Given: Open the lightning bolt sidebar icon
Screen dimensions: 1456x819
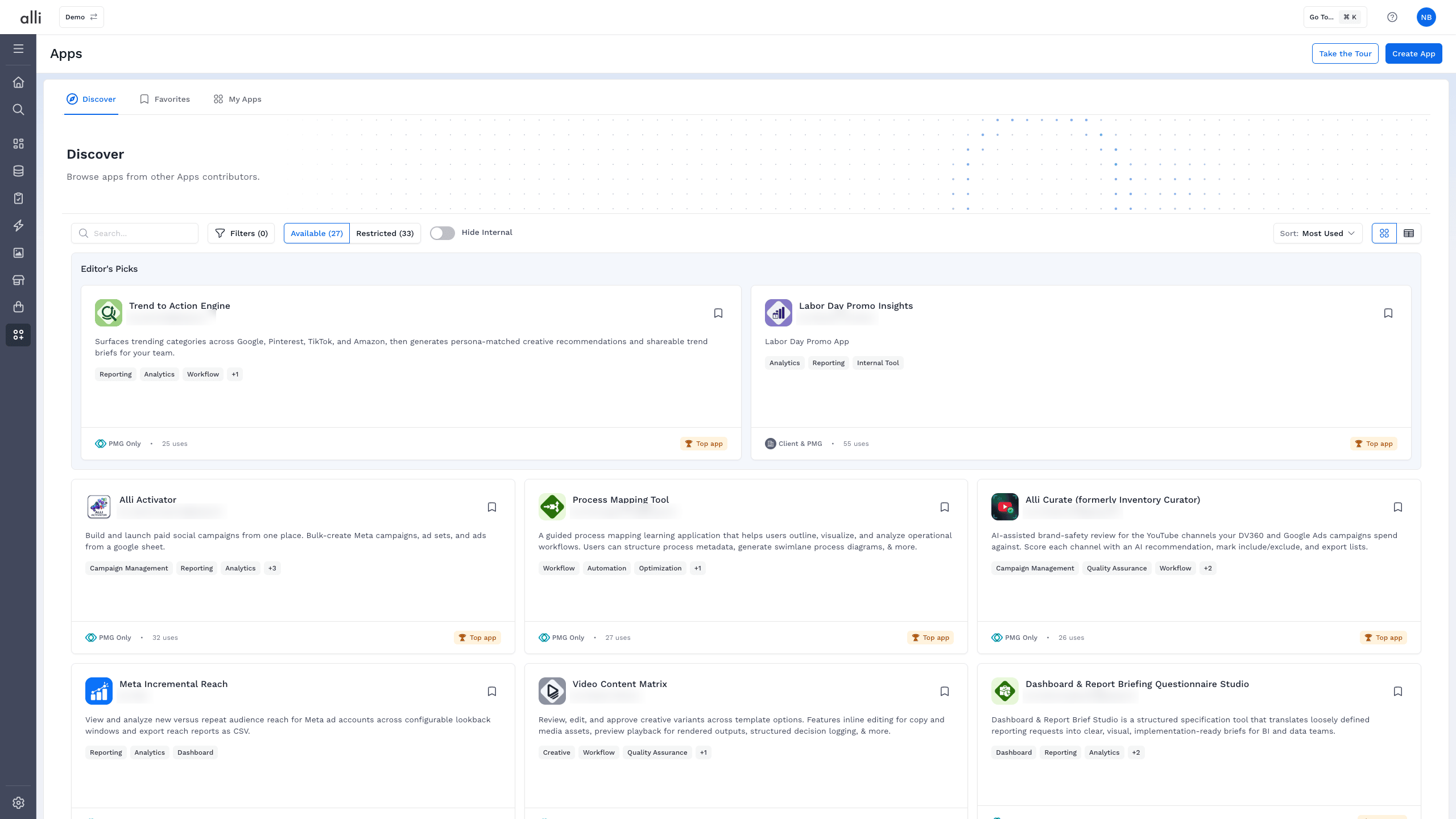Looking at the screenshot, I should pyautogui.click(x=18, y=226).
